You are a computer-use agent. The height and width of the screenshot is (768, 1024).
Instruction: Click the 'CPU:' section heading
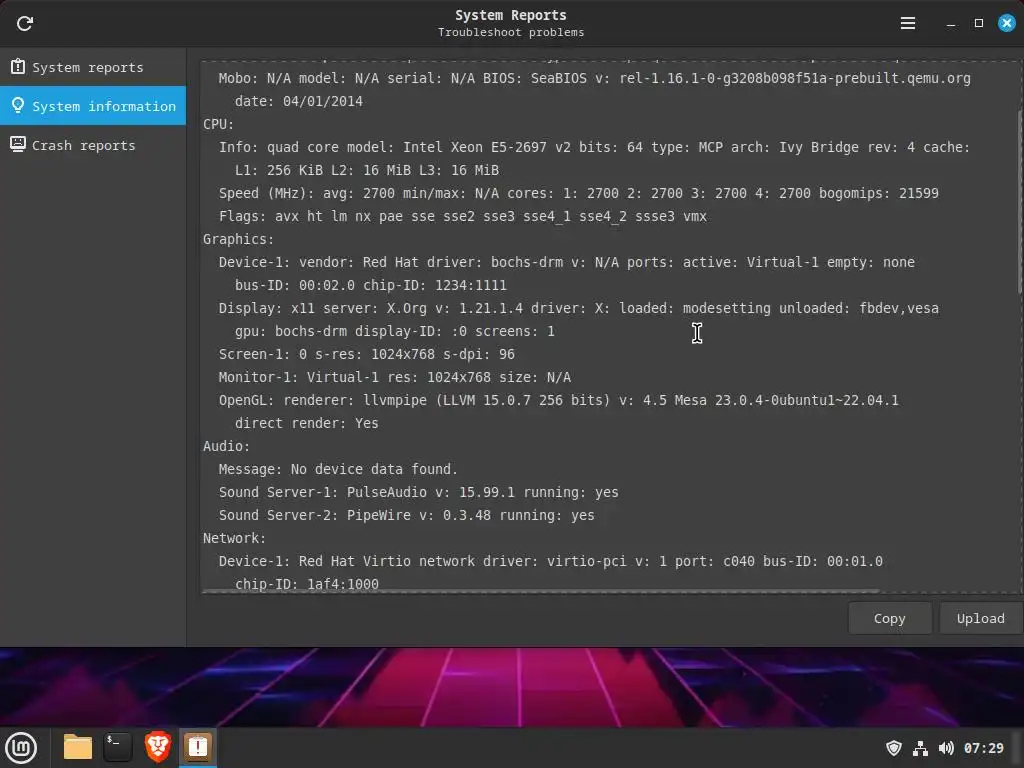coord(218,124)
